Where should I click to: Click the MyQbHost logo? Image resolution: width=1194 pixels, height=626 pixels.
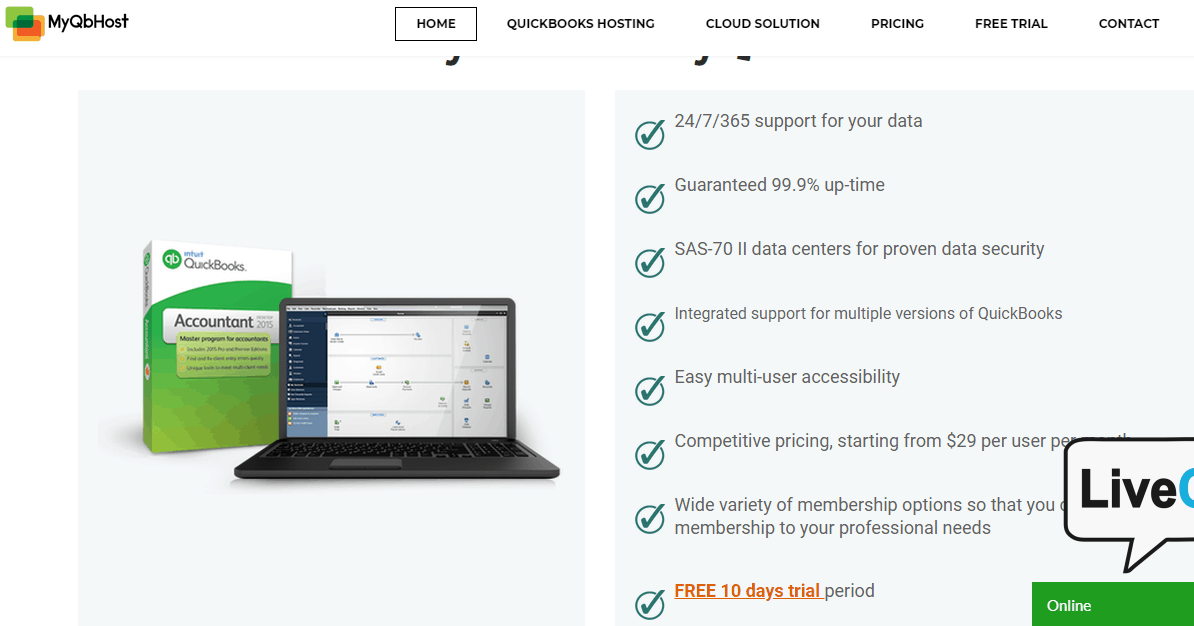coord(67,23)
